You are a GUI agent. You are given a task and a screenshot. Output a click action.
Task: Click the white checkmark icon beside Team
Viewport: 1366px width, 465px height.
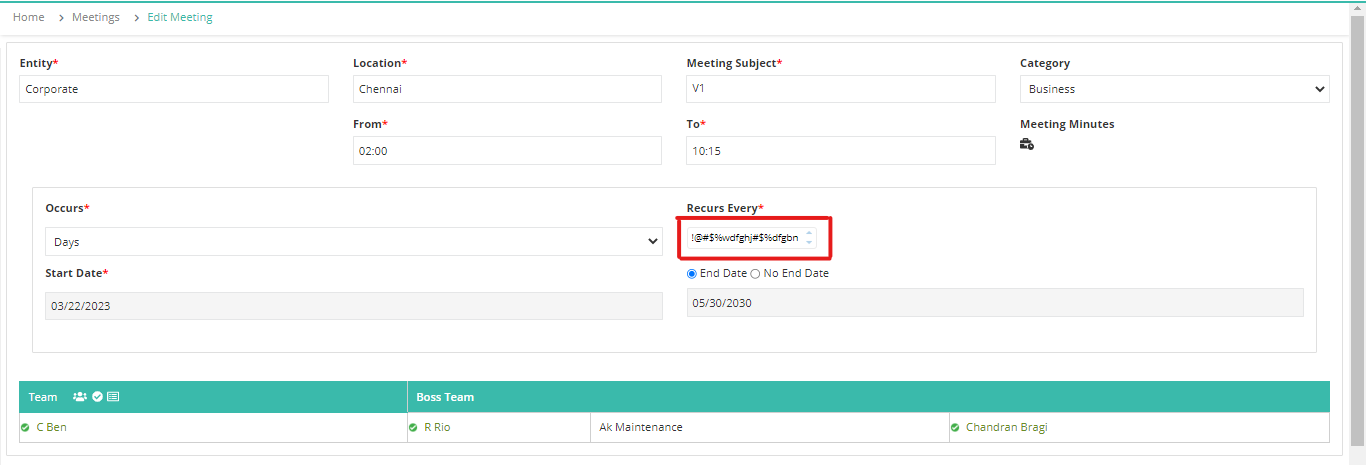(x=98, y=397)
